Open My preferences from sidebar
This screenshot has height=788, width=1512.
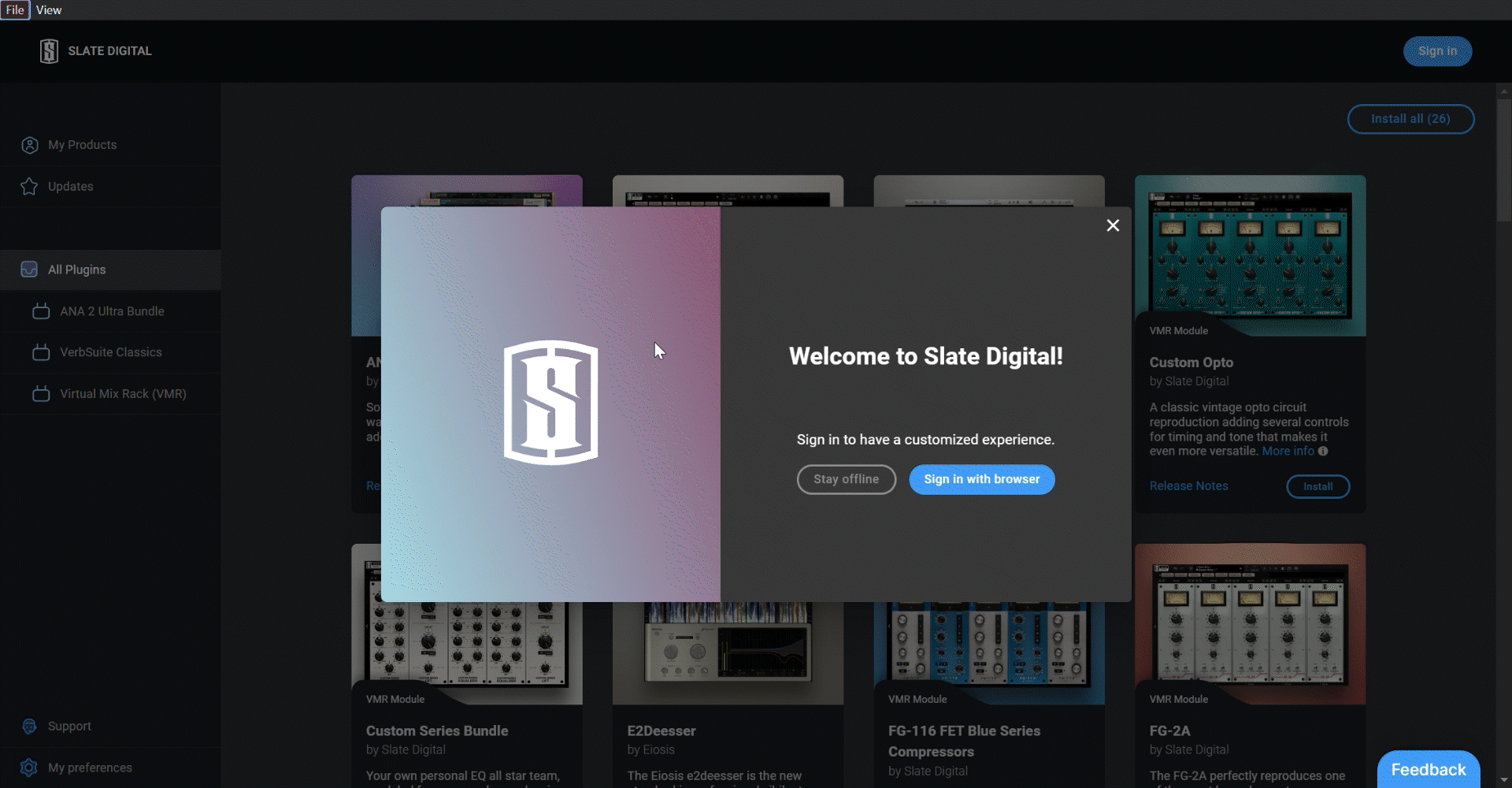point(110,768)
